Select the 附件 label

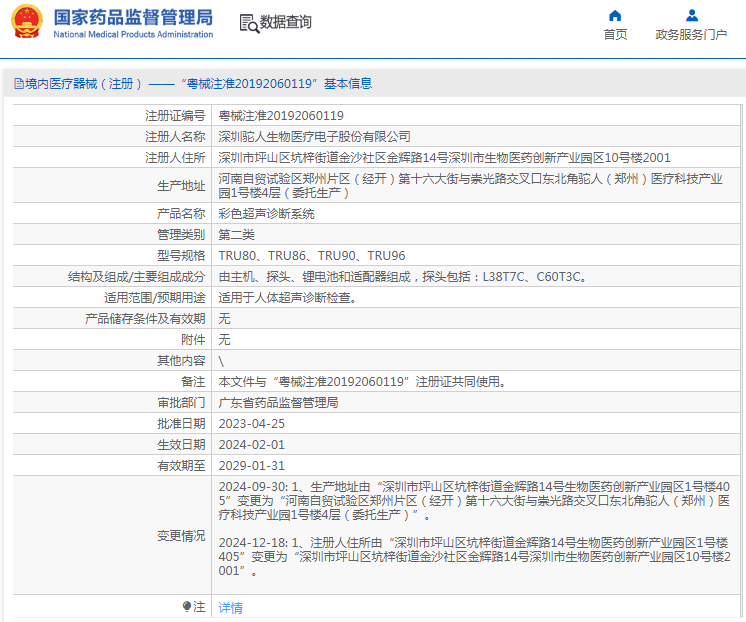pos(193,339)
